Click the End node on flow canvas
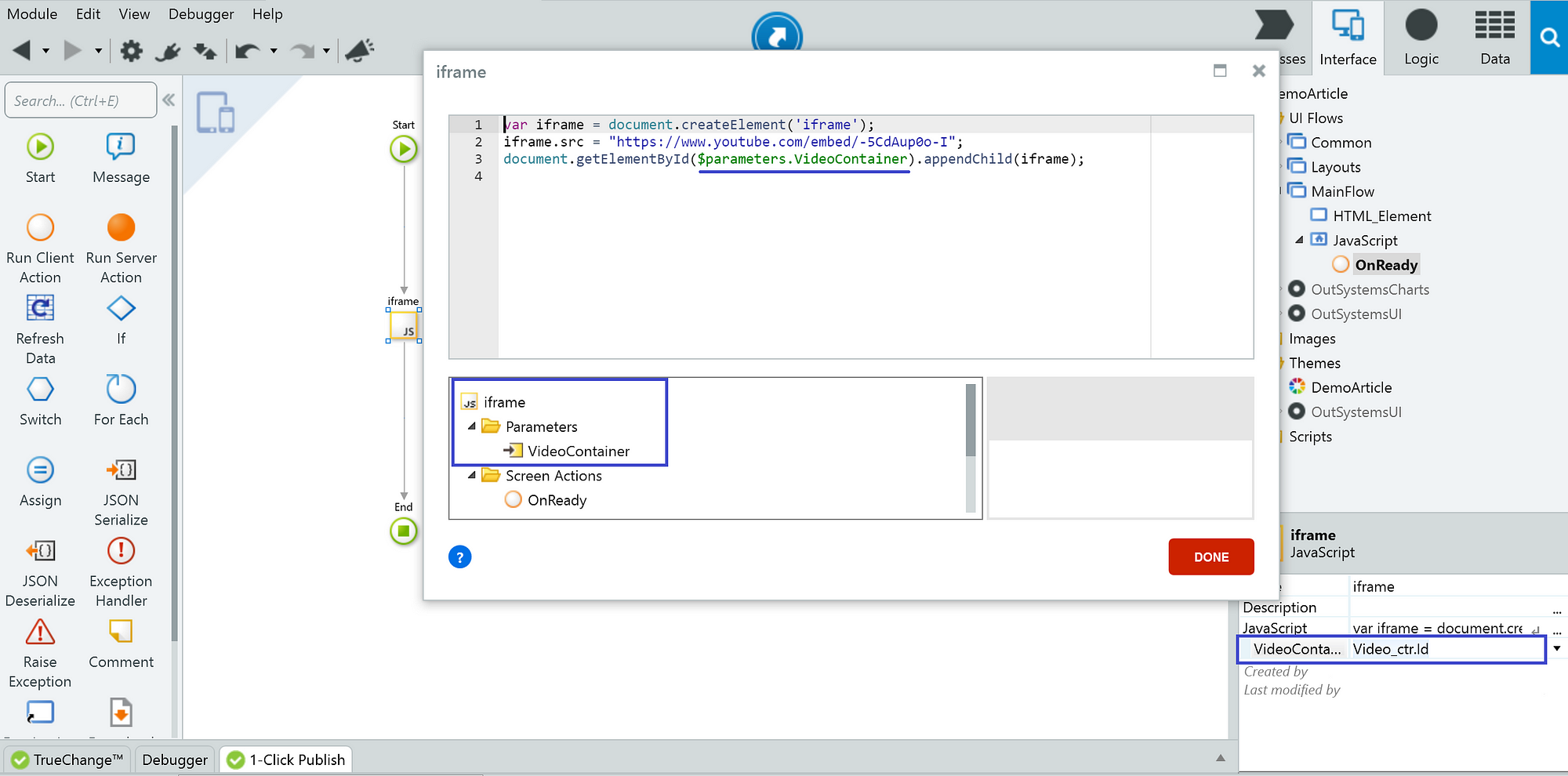The height and width of the screenshot is (776, 1568). [404, 531]
